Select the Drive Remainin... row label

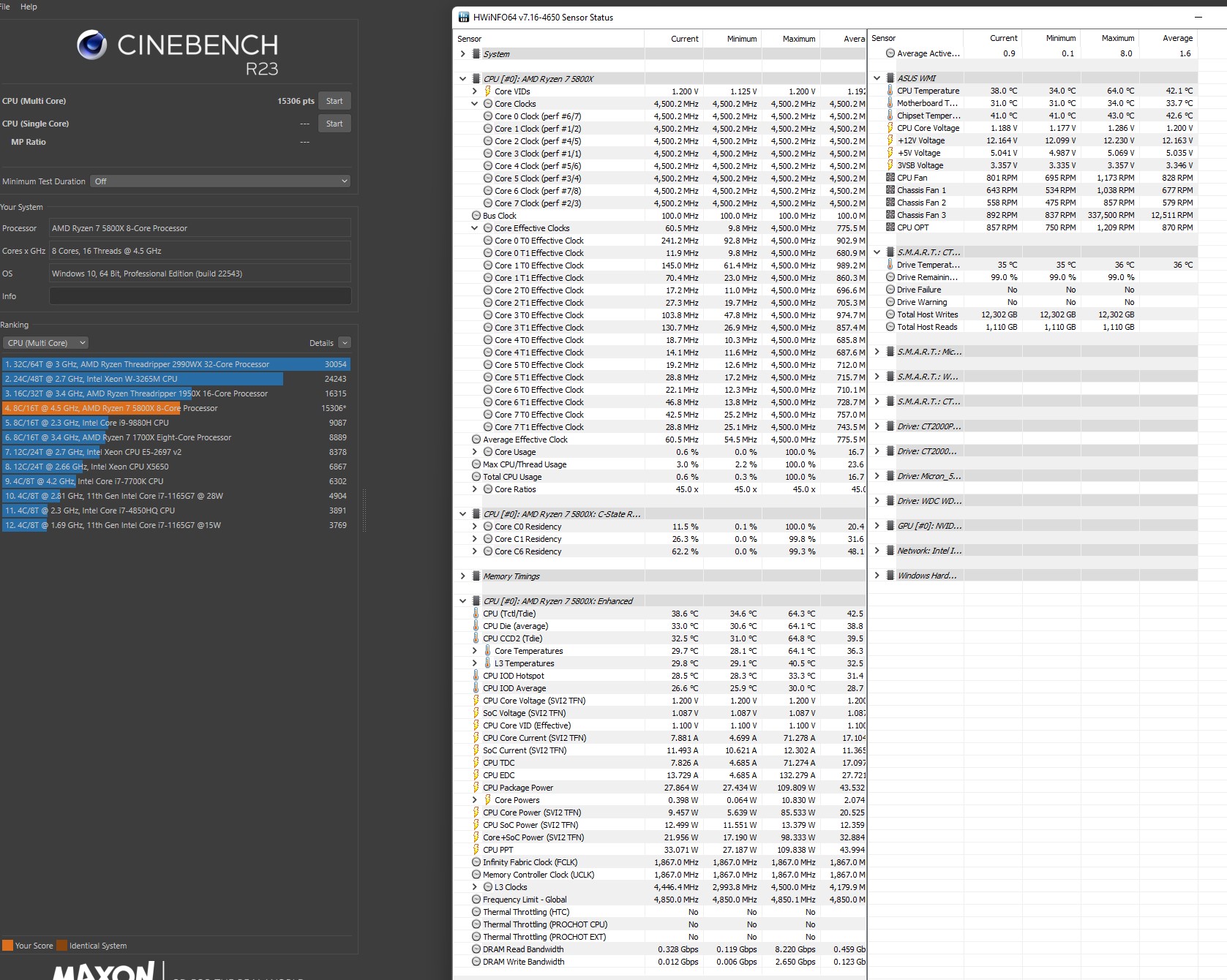click(x=927, y=277)
